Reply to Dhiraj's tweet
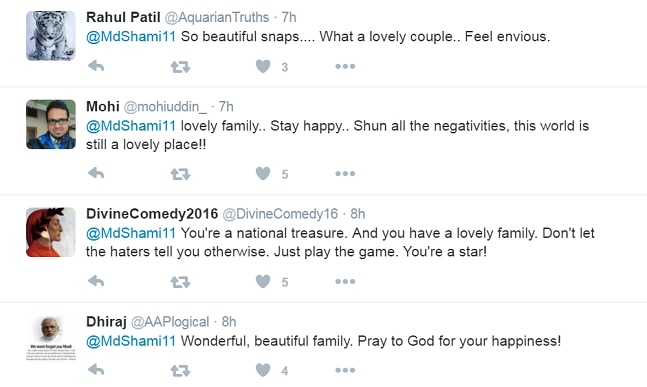 (96, 370)
